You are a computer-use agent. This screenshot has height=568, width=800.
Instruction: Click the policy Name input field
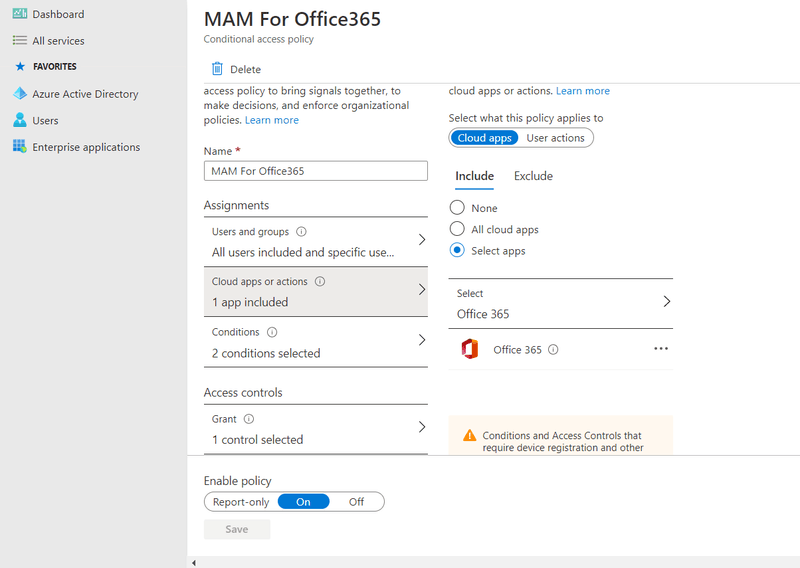[316, 171]
